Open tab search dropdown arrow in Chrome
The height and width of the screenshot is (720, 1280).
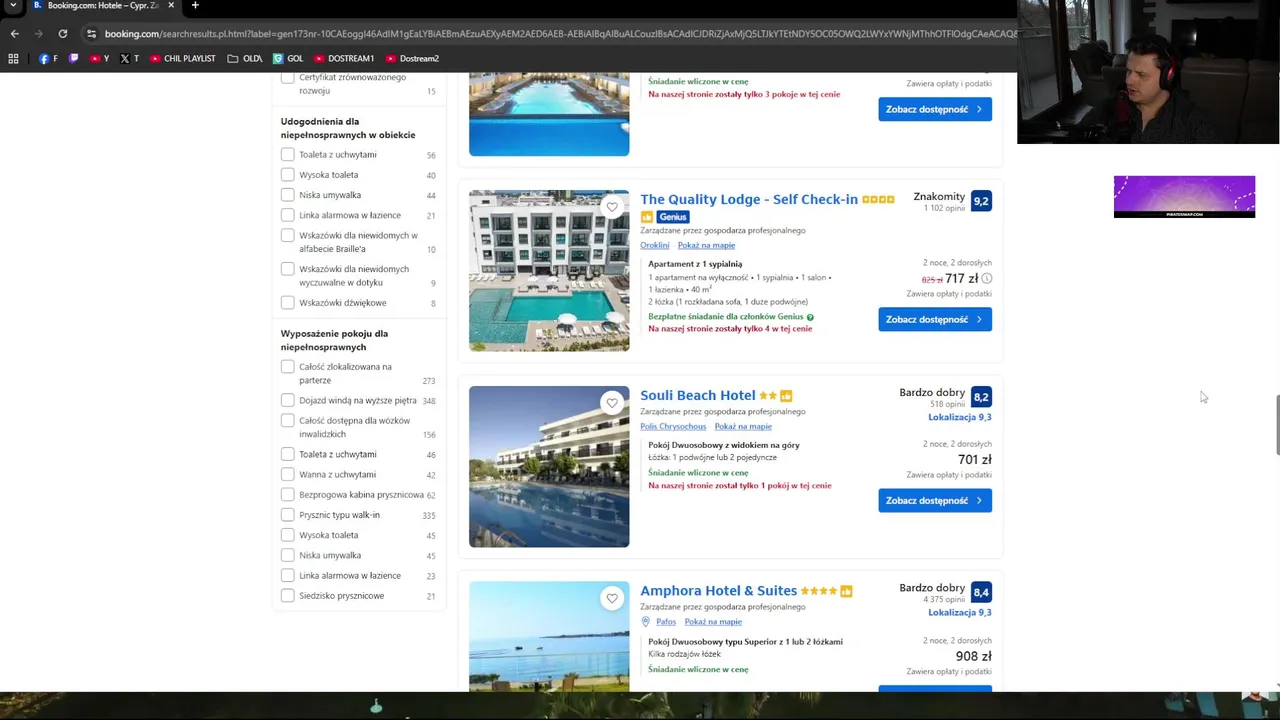click(x=13, y=6)
